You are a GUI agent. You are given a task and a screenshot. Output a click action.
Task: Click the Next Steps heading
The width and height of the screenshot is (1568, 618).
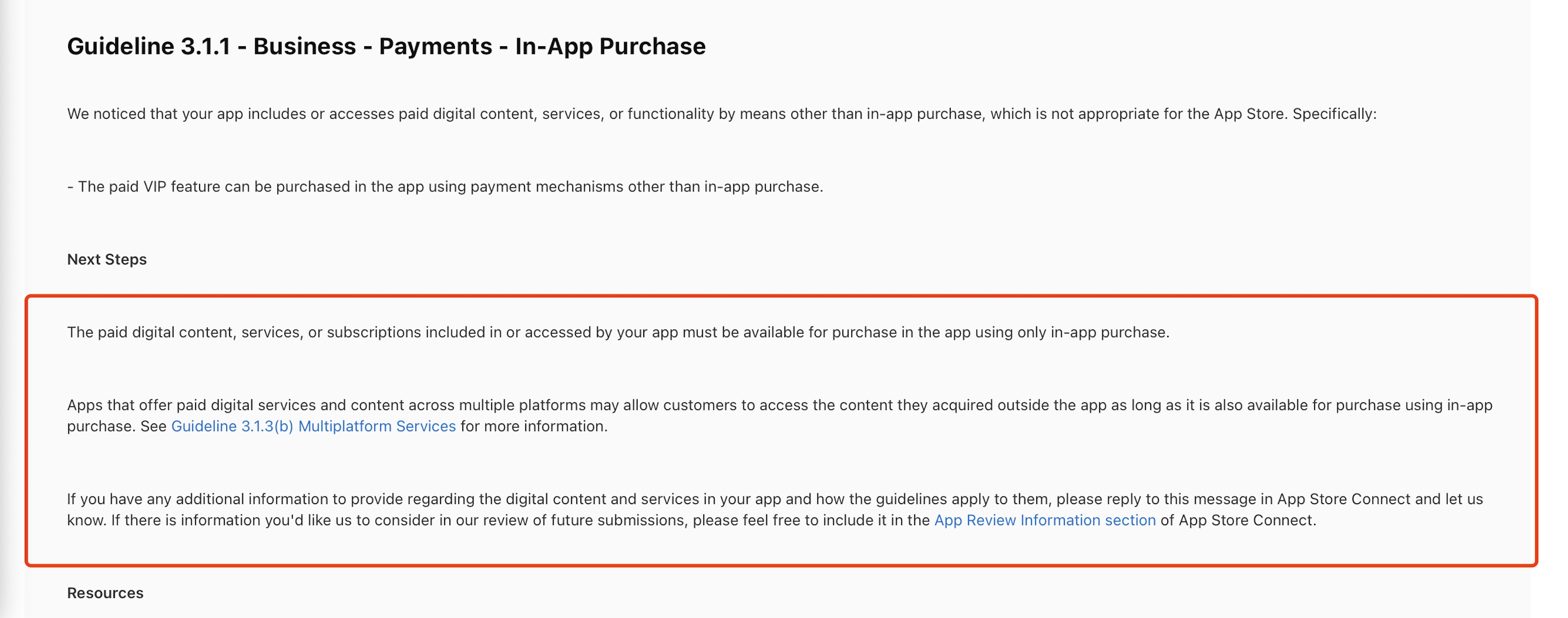[x=107, y=260]
